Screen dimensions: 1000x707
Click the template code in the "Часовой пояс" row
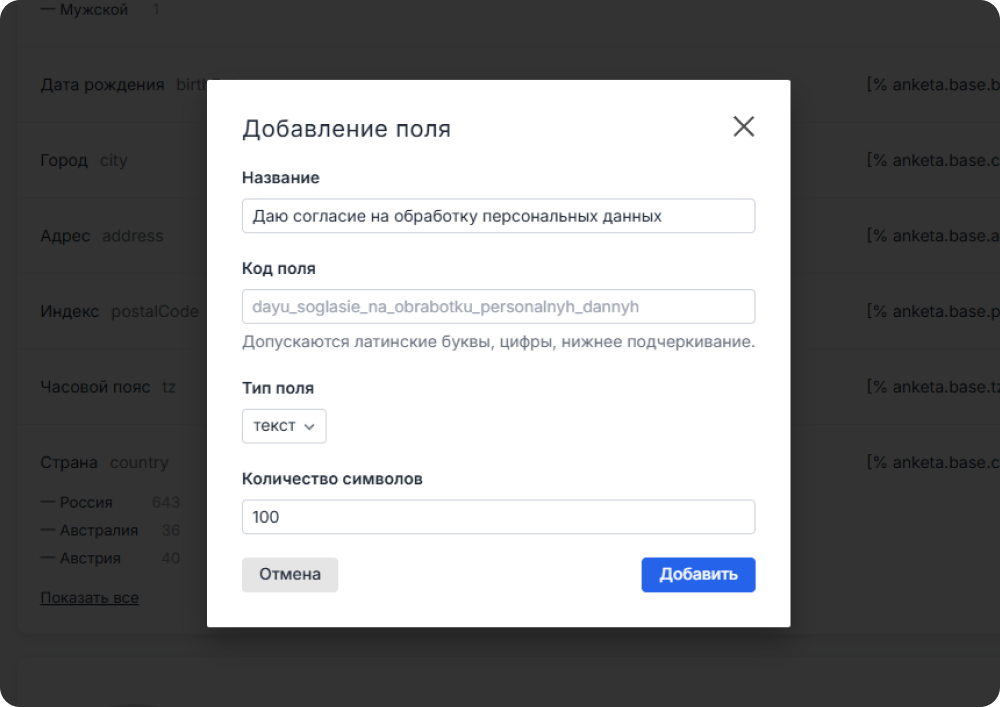coord(932,387)
